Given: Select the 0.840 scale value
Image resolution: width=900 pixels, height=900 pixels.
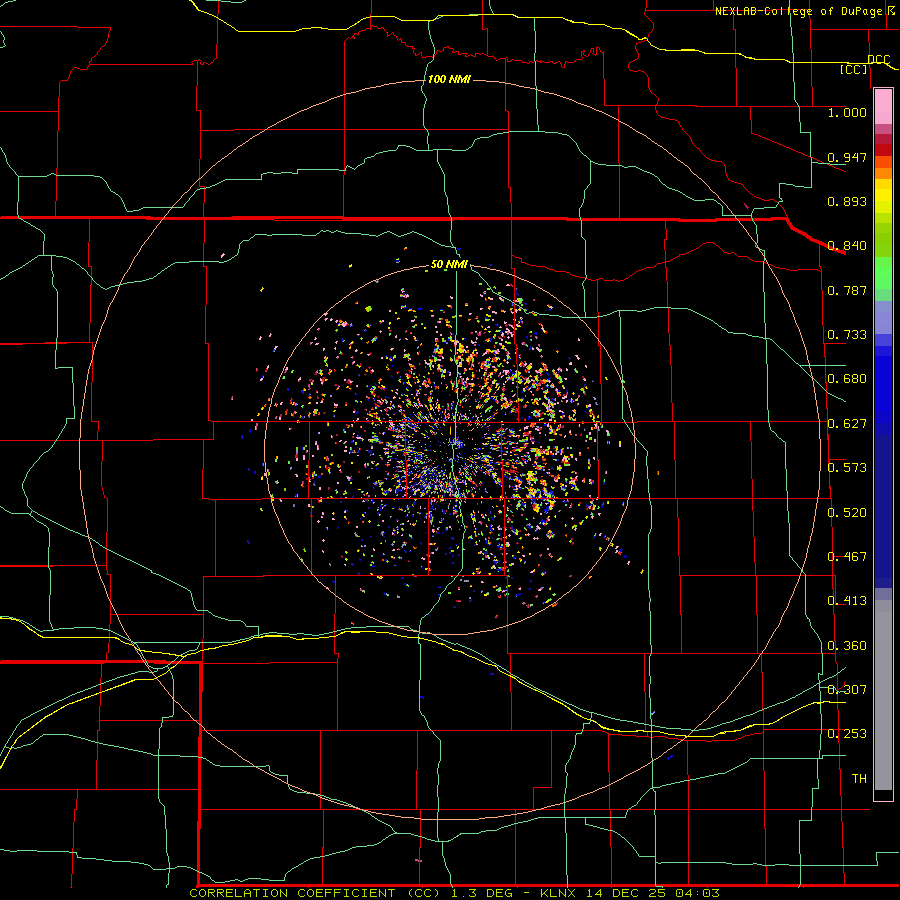Looking at the screenshot, I should point(847,245).
